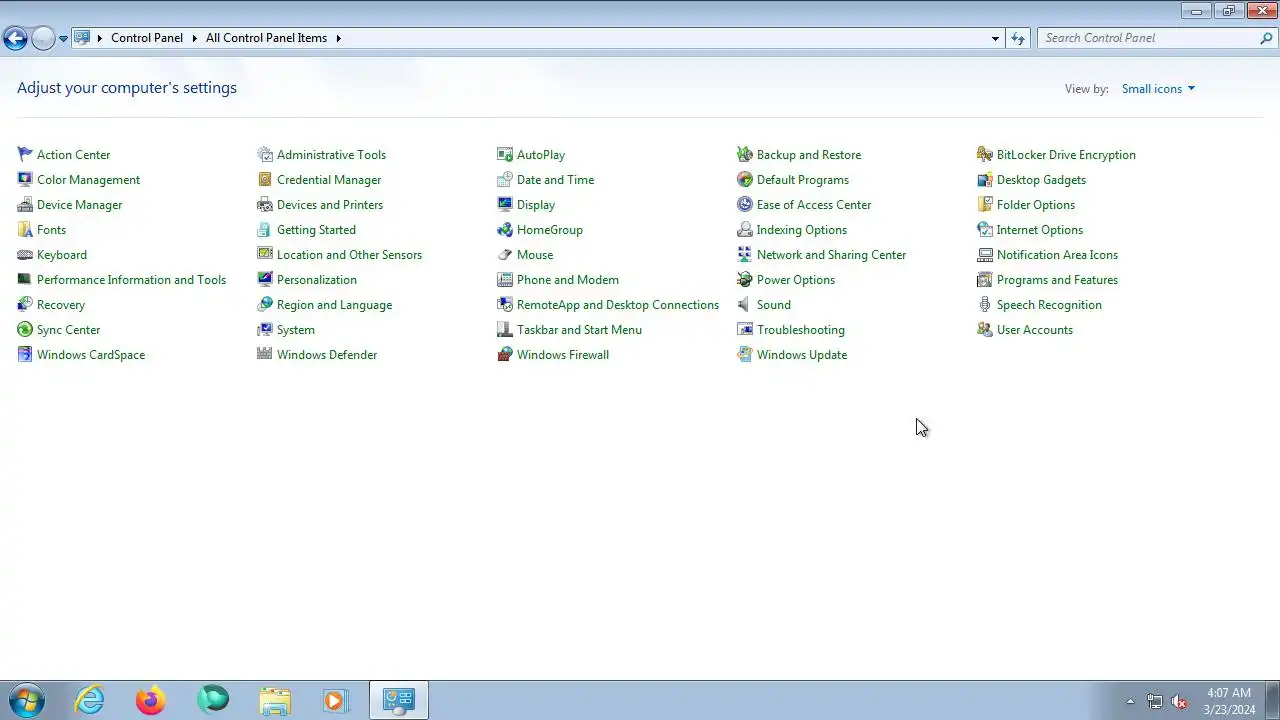
Task: Open the Display link
Action: click(536, 205)
